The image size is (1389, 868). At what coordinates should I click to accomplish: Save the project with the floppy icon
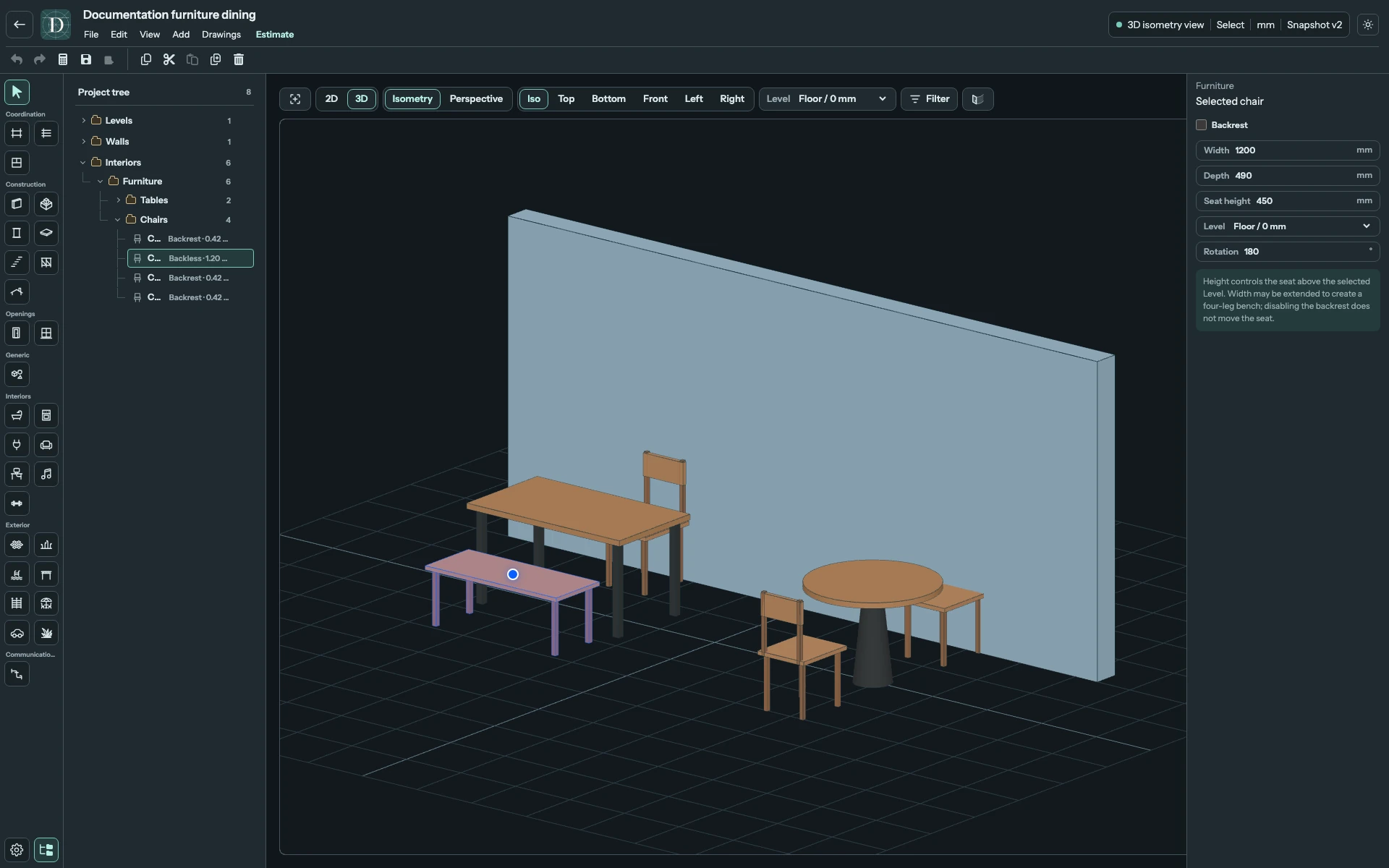86,59
